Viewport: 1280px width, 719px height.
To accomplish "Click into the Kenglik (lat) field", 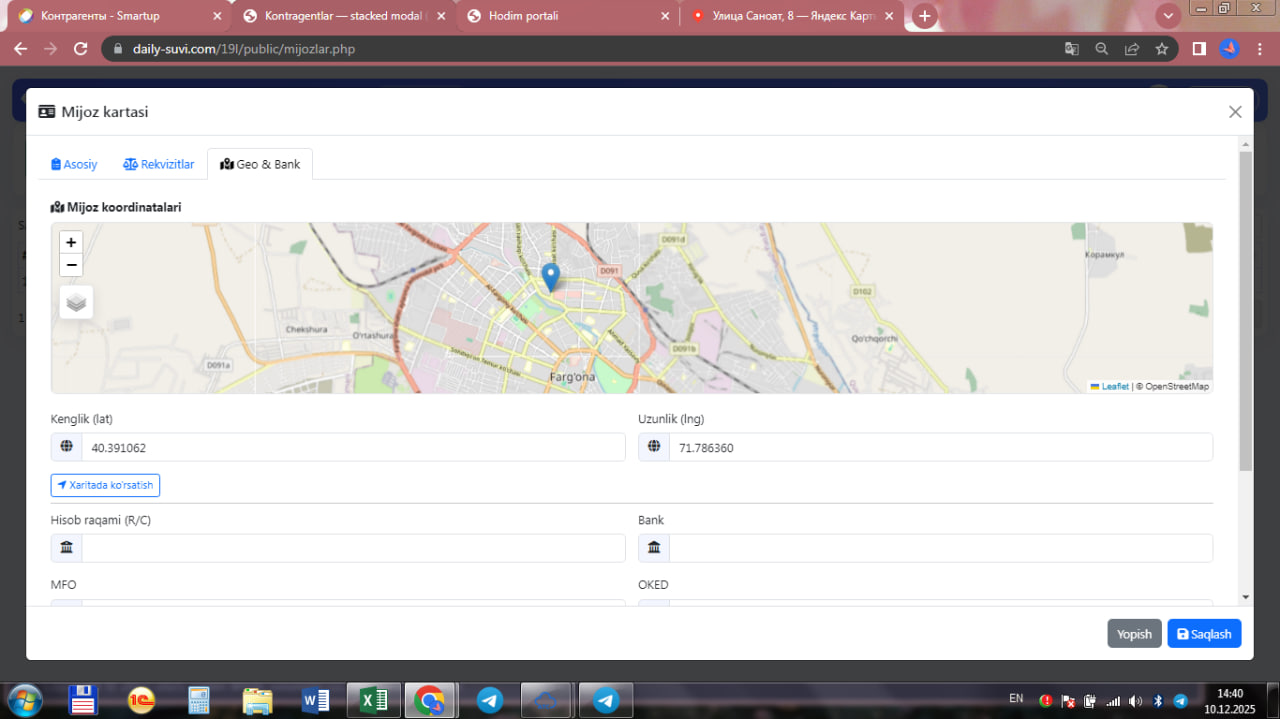I will [x=352, y=448].
